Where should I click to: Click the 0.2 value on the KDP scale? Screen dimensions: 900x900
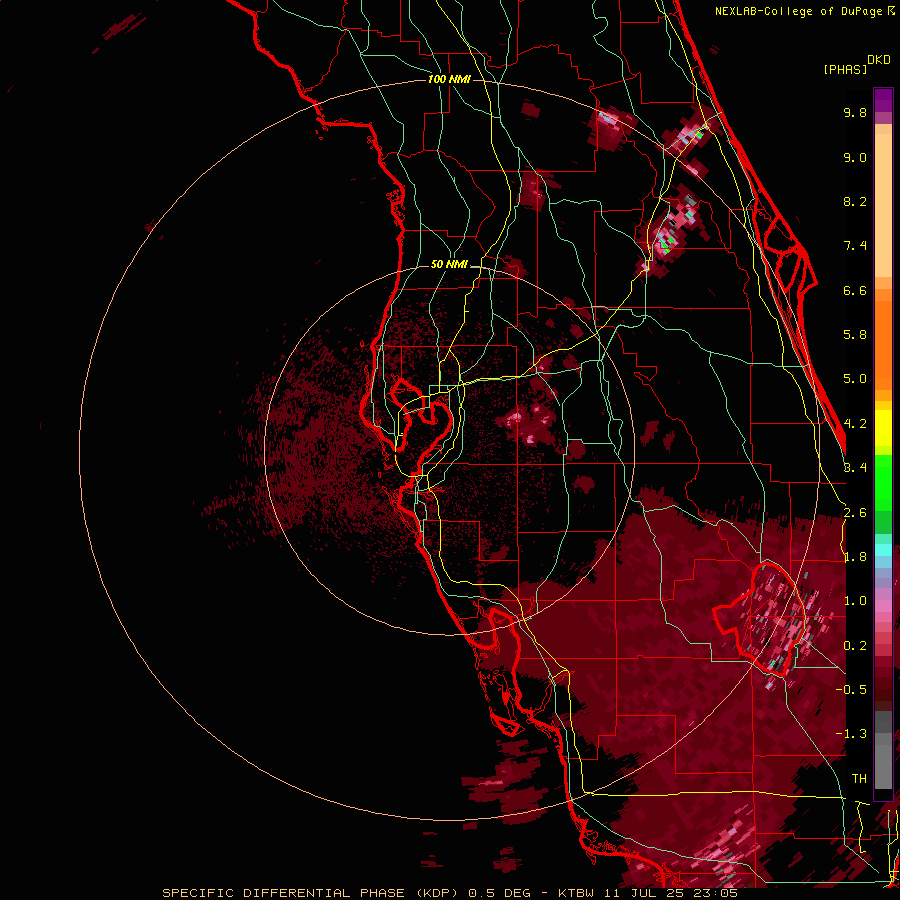pos(855,646)
